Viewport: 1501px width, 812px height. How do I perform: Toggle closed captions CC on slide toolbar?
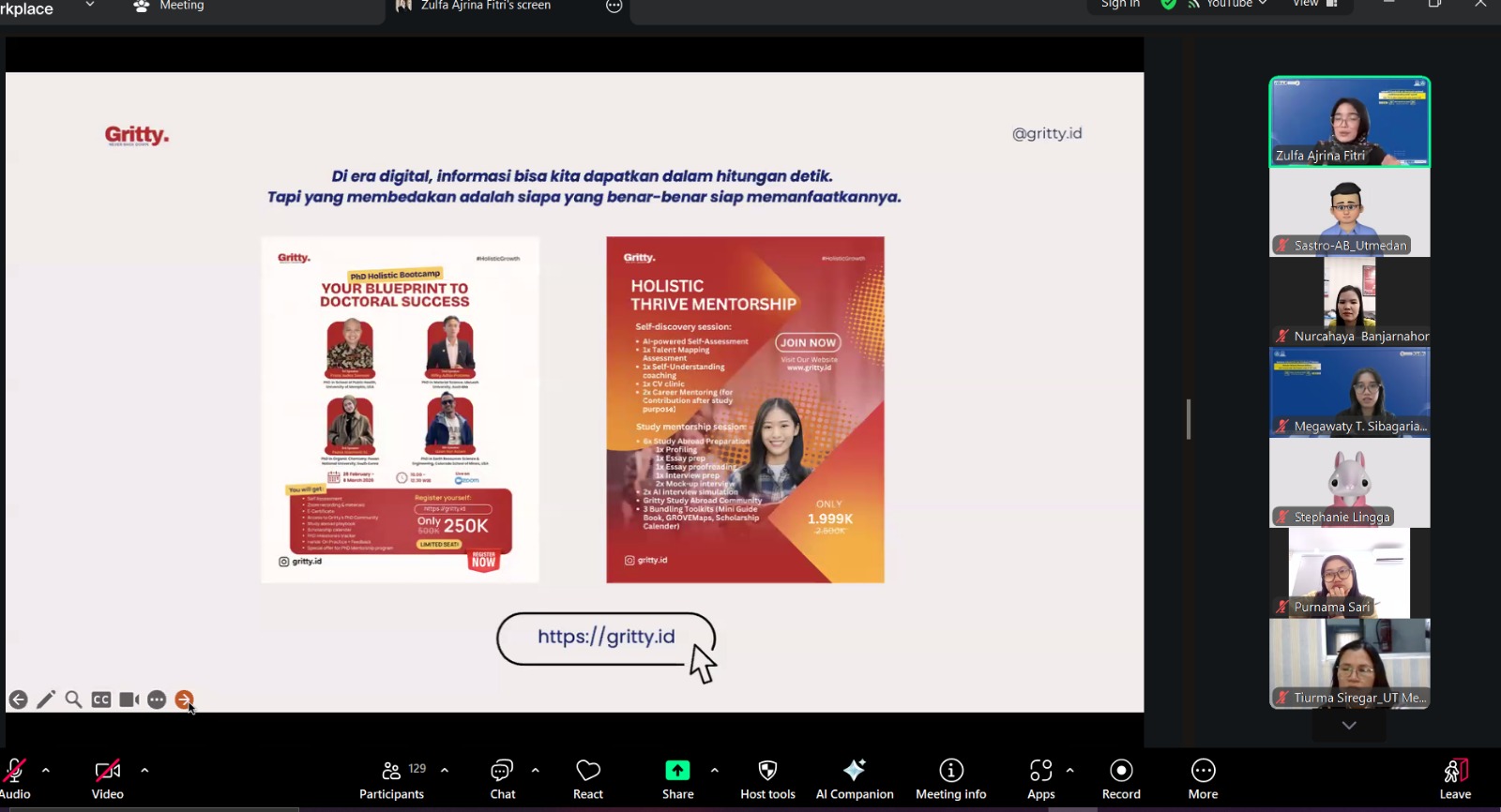pos(101,699)
